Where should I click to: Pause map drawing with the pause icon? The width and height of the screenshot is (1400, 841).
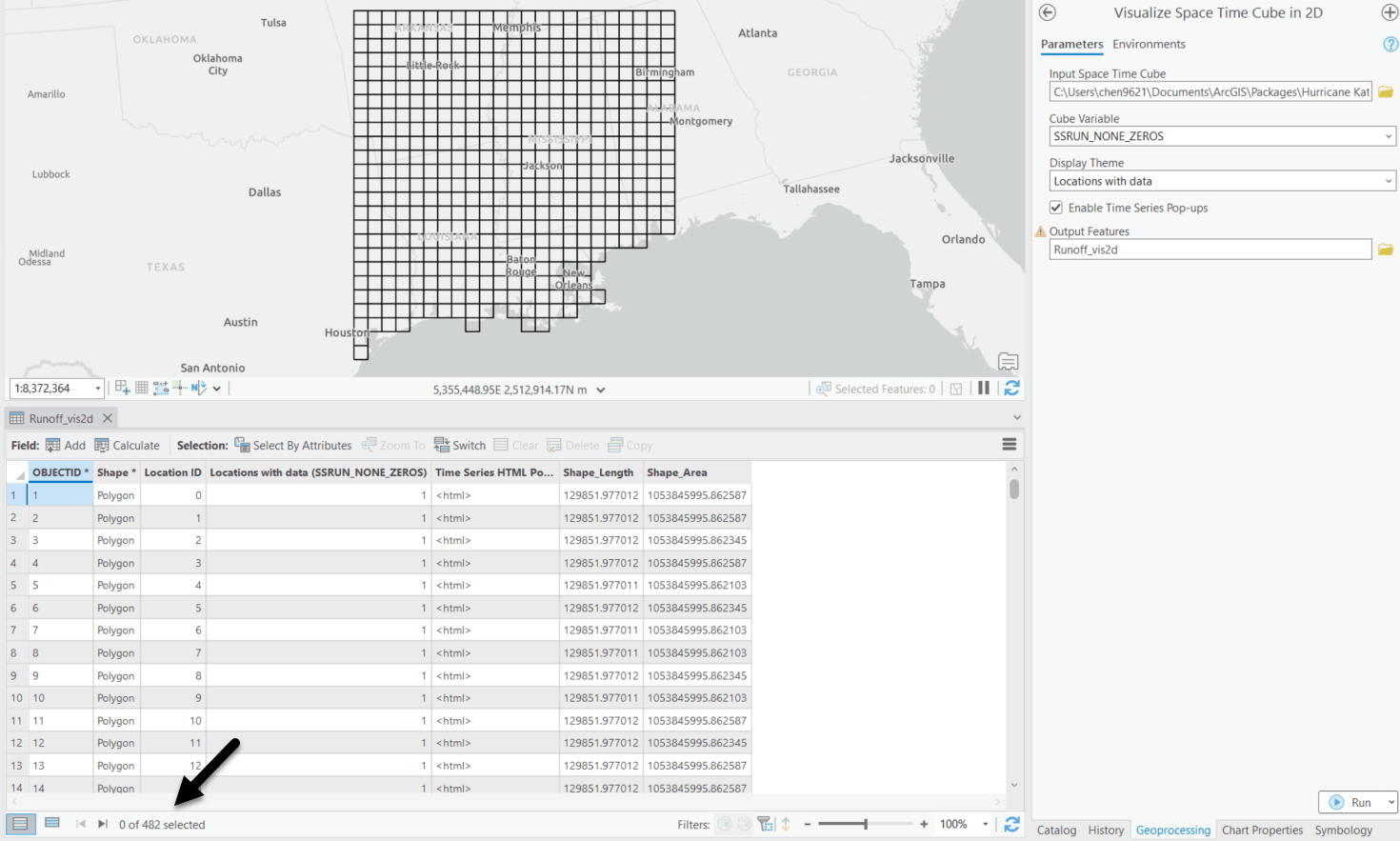[984, 389]
